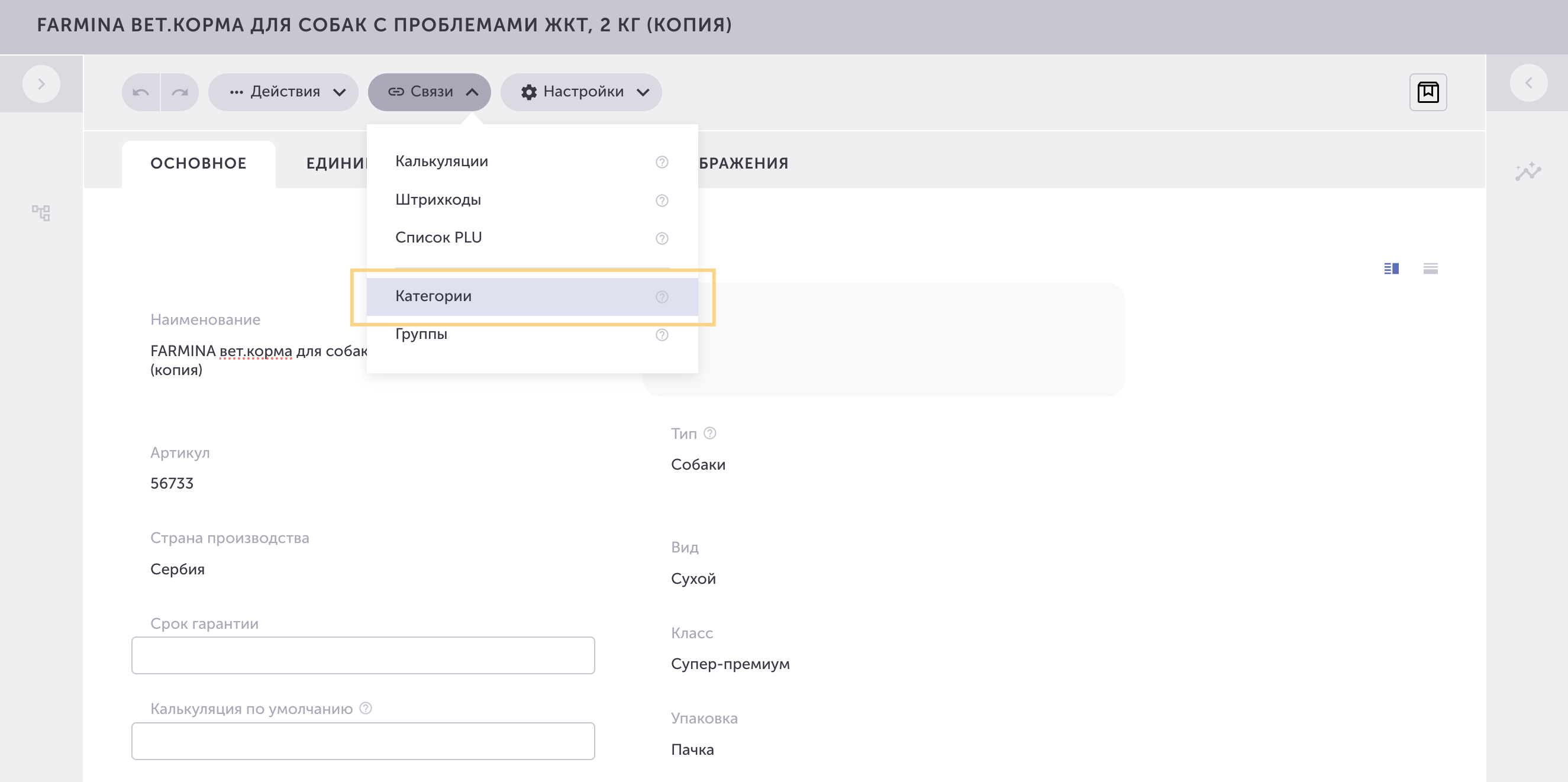This screenshot has height=782, width=1568.
Task: Click the gear icon in Настройки
Action: coord(528,92)
